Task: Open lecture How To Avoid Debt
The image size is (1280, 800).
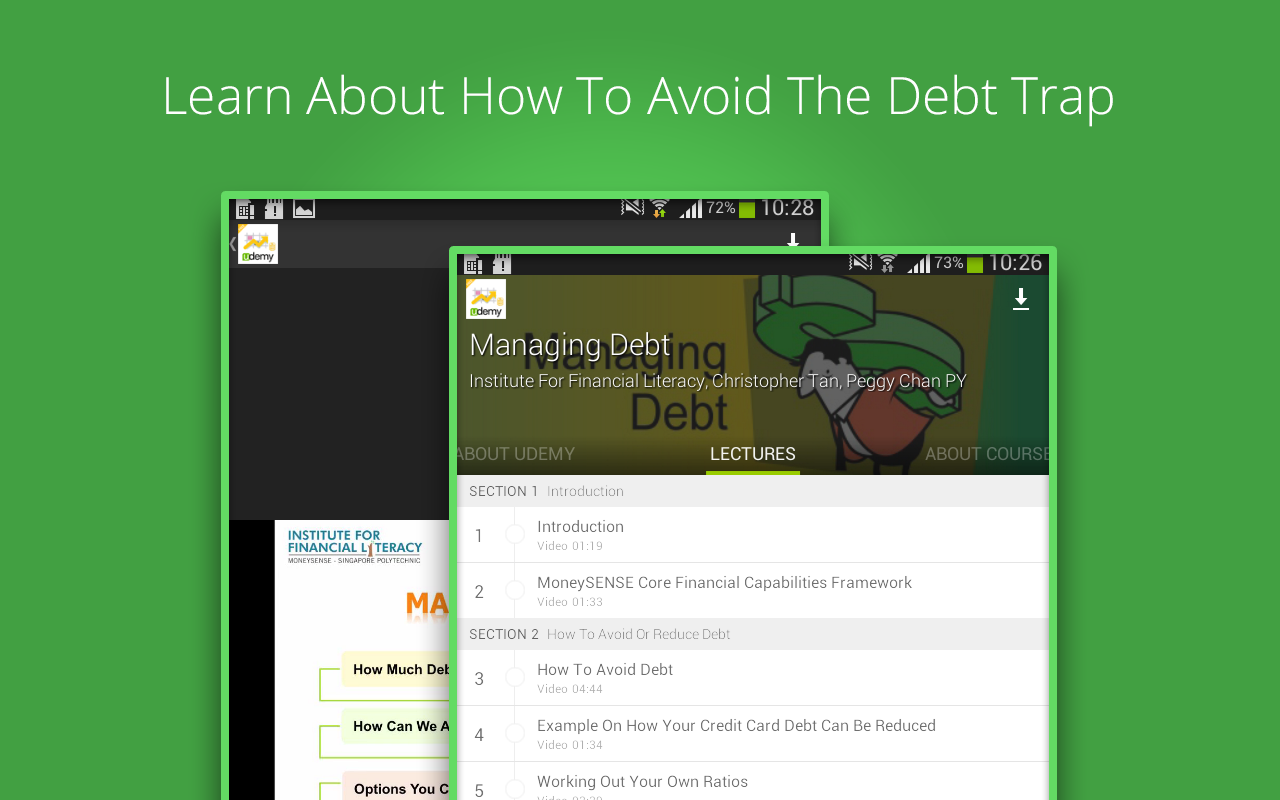Action: pos(753,678)
